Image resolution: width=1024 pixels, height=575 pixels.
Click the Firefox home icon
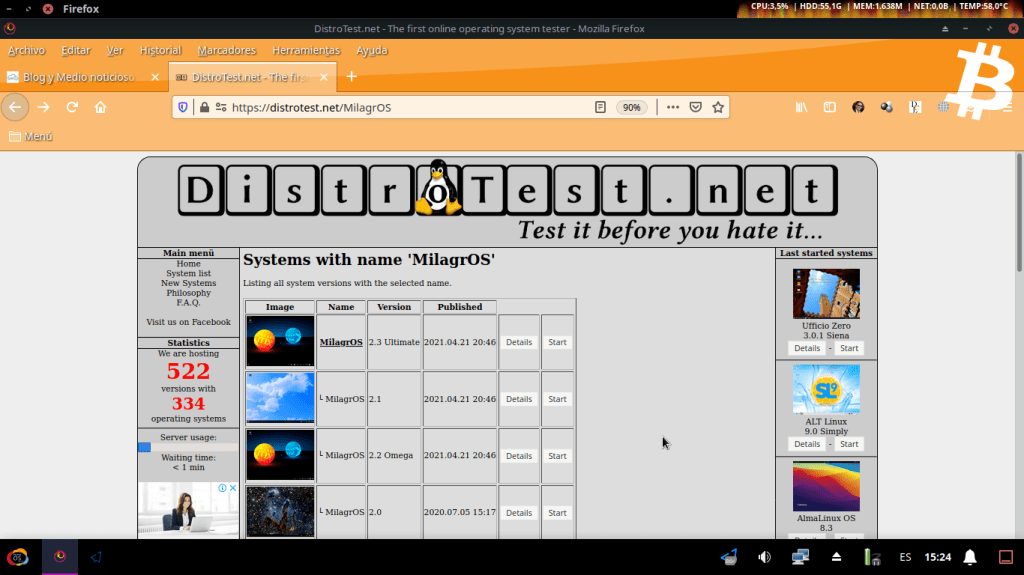click(x=101, y=107)
